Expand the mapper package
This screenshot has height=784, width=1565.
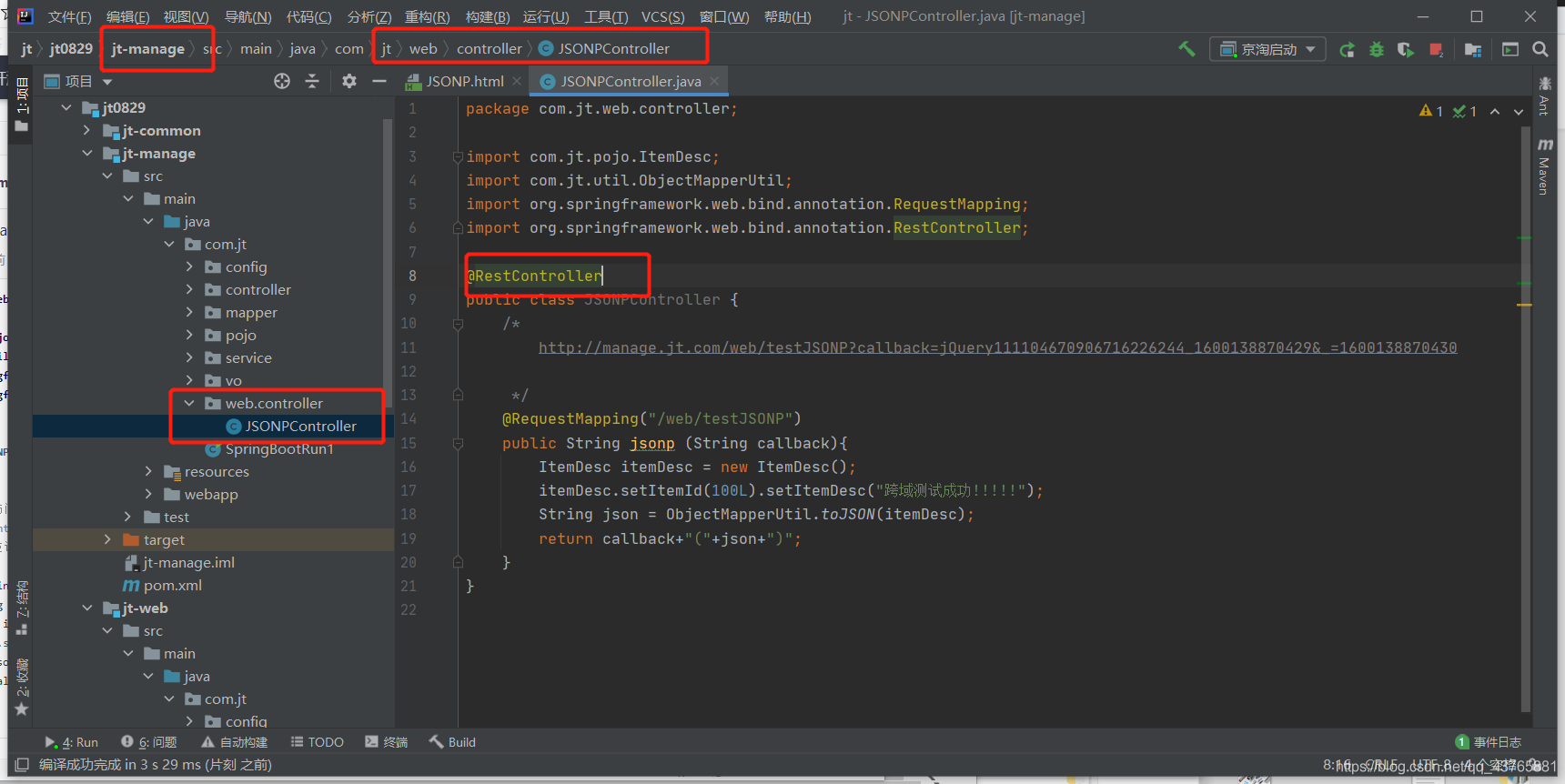click(x=189, y=312)
